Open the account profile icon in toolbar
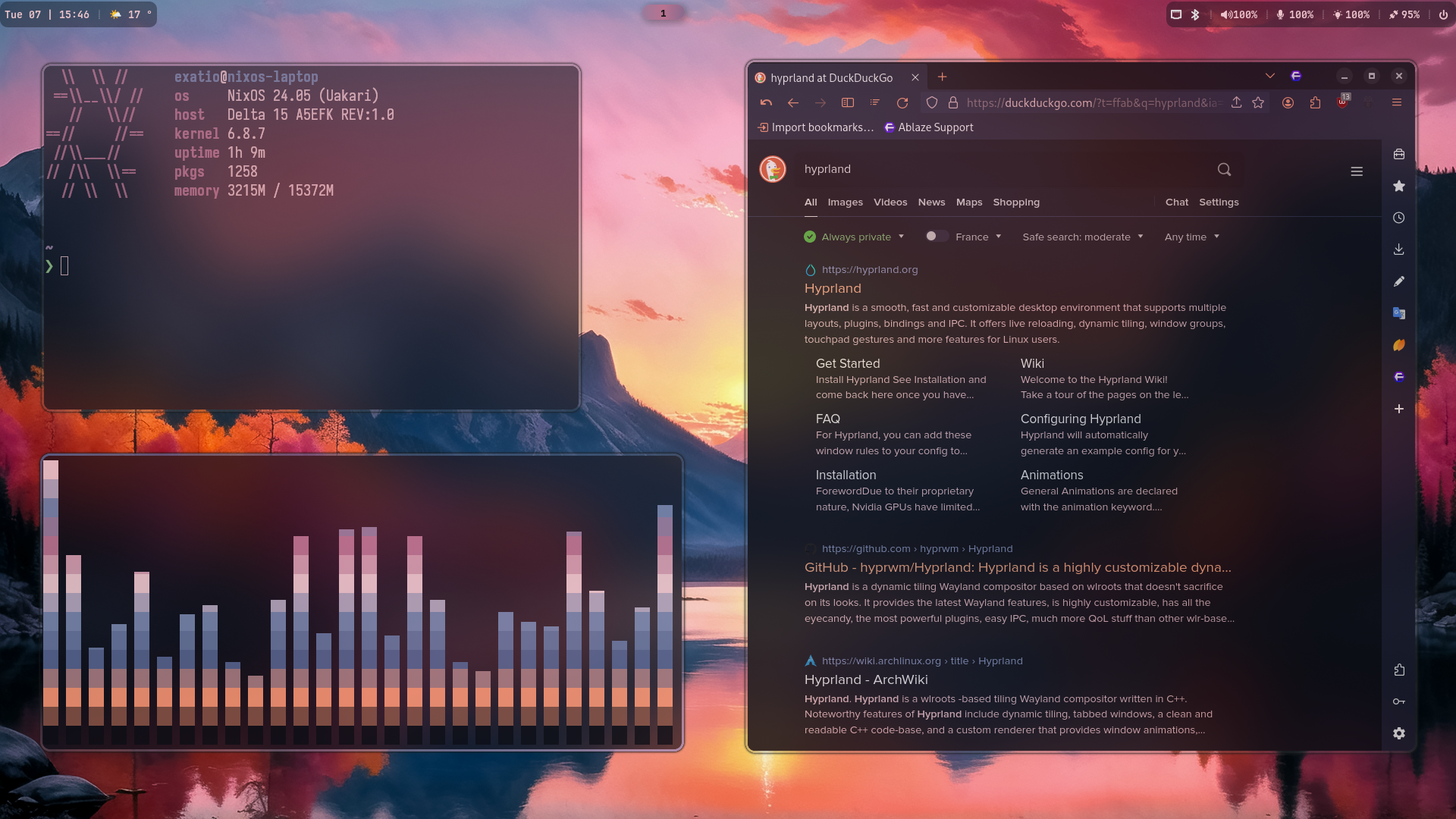Viewport: 1456px width, 819px height. 1288,103
